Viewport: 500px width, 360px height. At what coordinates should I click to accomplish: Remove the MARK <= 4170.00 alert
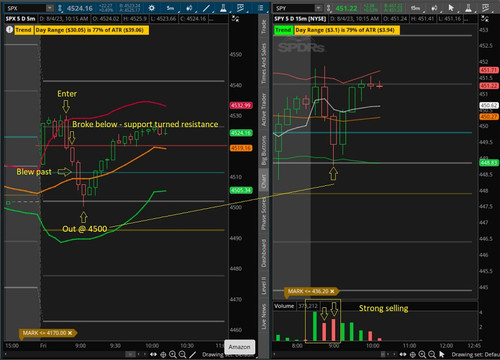pyautogui.click(x=70, y=333)
